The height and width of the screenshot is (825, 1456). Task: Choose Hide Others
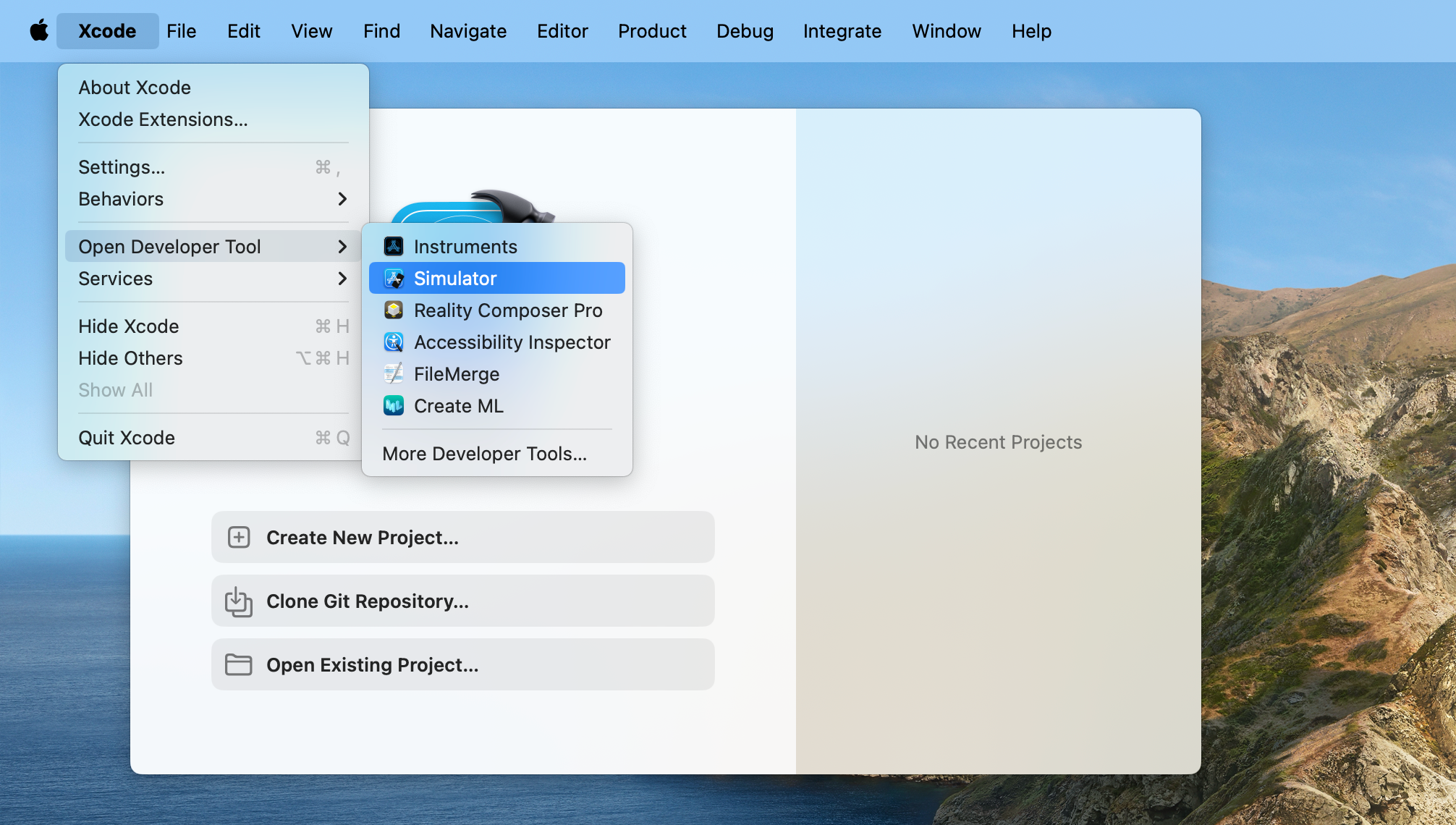coord(213,358)
